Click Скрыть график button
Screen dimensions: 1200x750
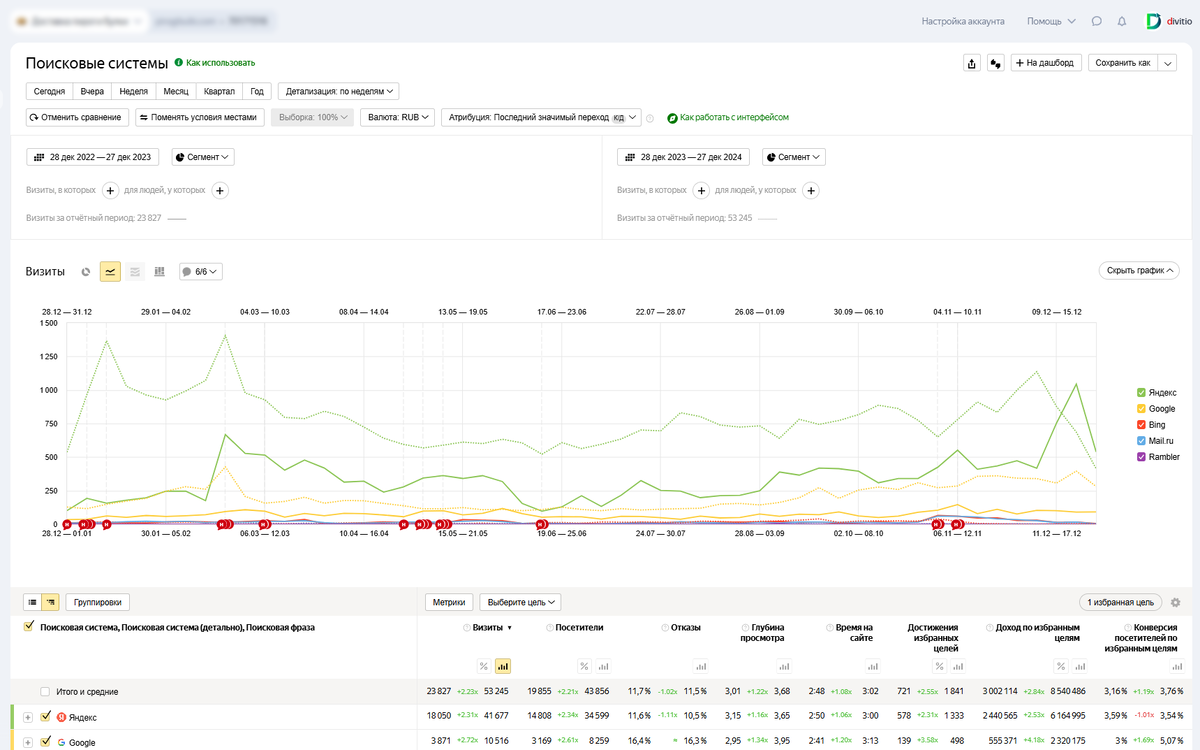[1138, 270]
